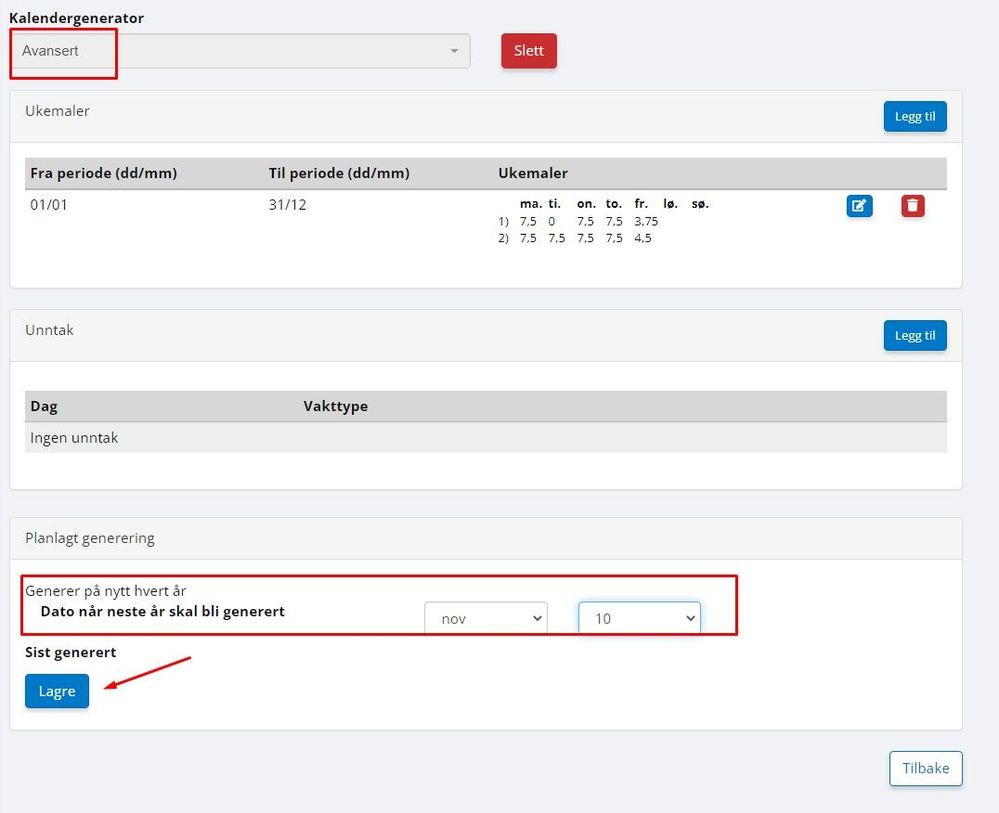The image size is (999, 813).
Task: Select the Ingen unntak table row
Action: pyautogui.click(x=485, y=438)
